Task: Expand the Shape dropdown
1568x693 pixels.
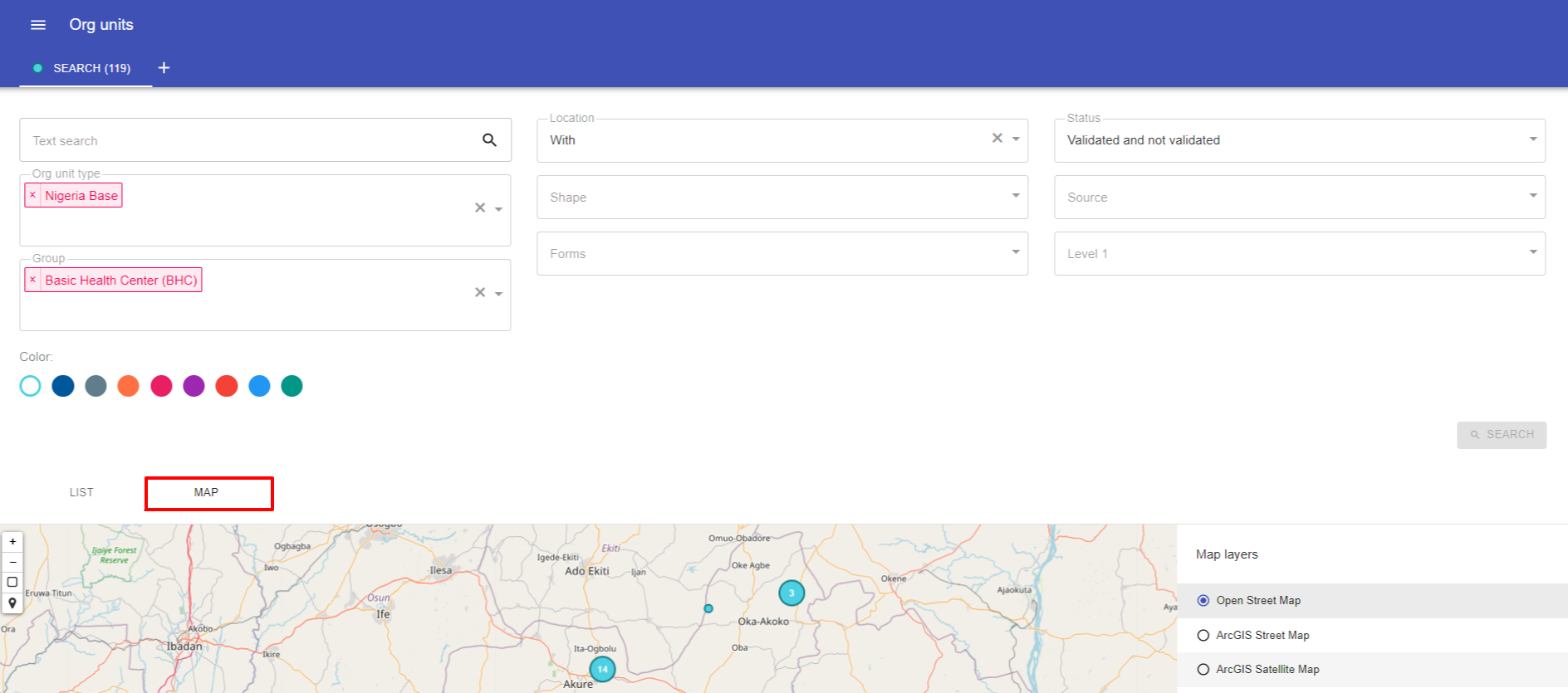Action: pyautogui.click(x=782, y=198)
